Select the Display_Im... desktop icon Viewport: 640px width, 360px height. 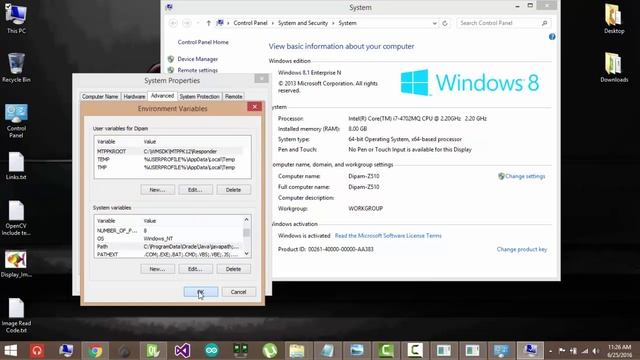(x=16, y=264)
